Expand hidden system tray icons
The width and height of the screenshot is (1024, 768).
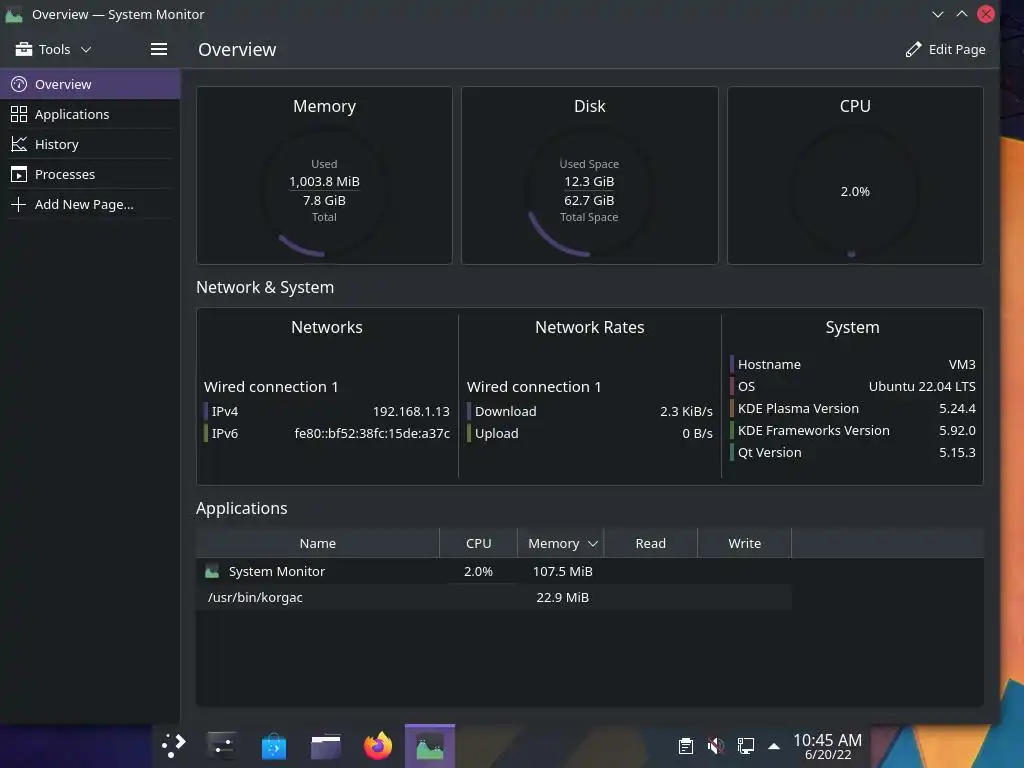pos(774,746)
